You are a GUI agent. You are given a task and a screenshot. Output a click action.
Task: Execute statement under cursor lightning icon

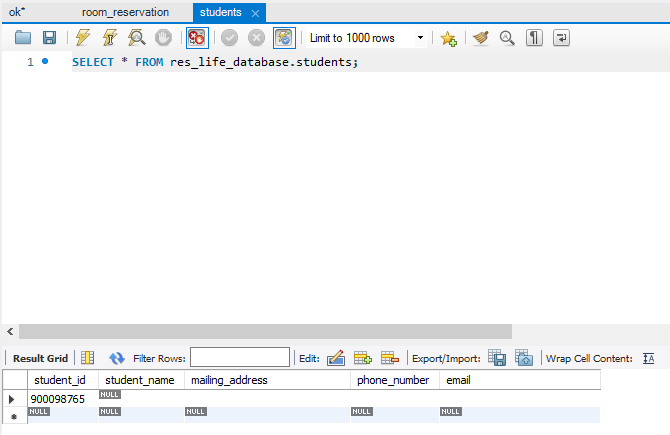point(110,38)
